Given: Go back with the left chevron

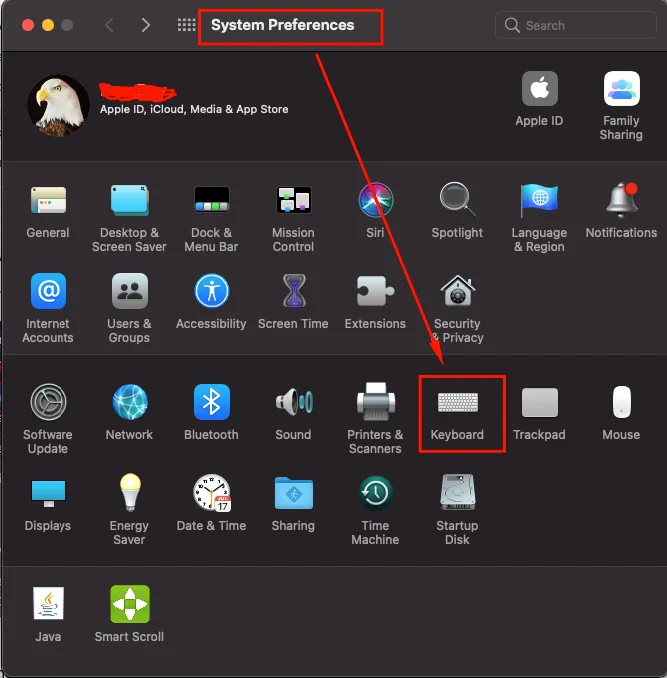Looking at the screenshot, I should (110, 25).
